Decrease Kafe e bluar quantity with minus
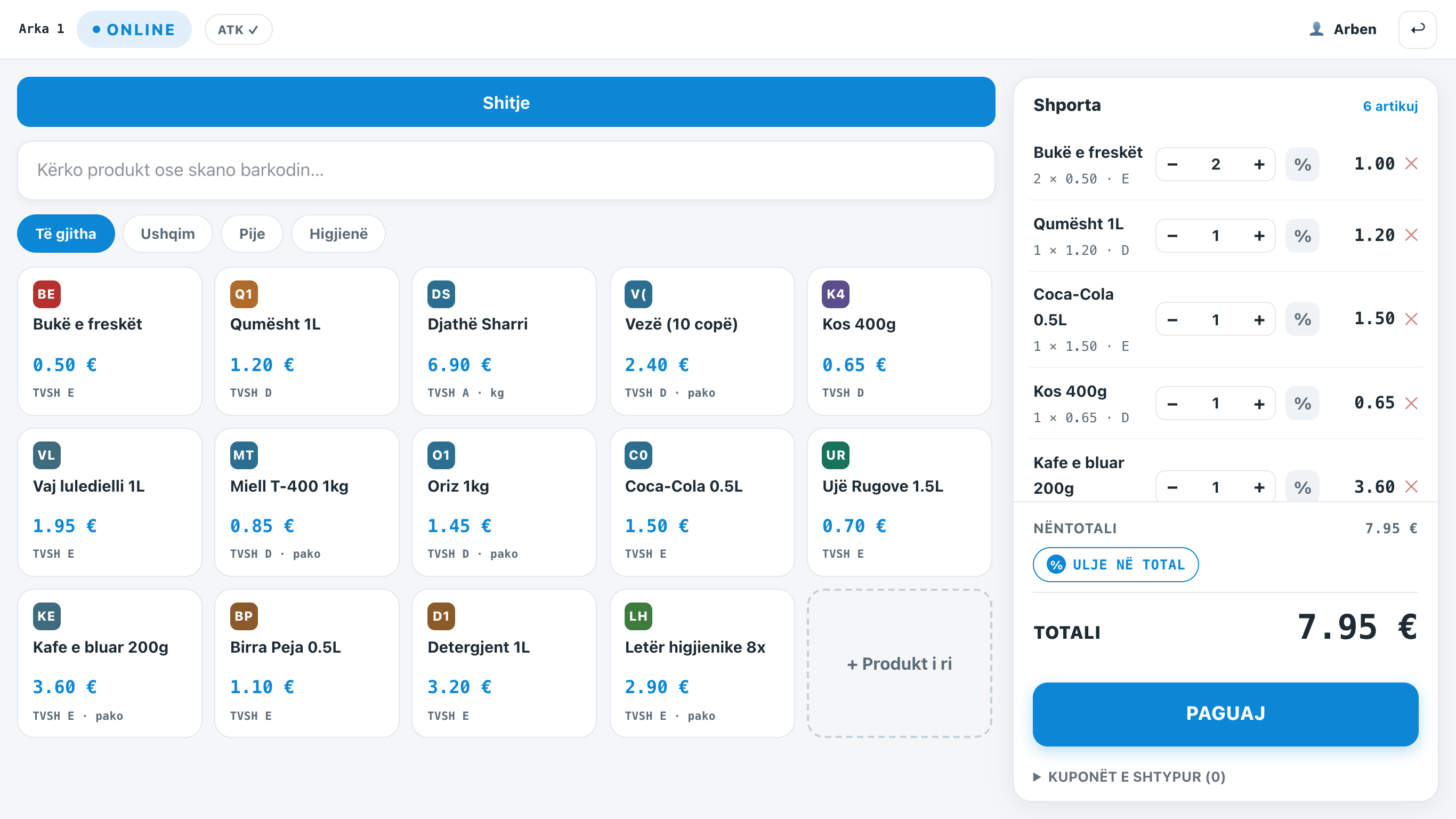Image resolution: width=1456 pixels, height=819 pixels. [x=1172, y=487]
